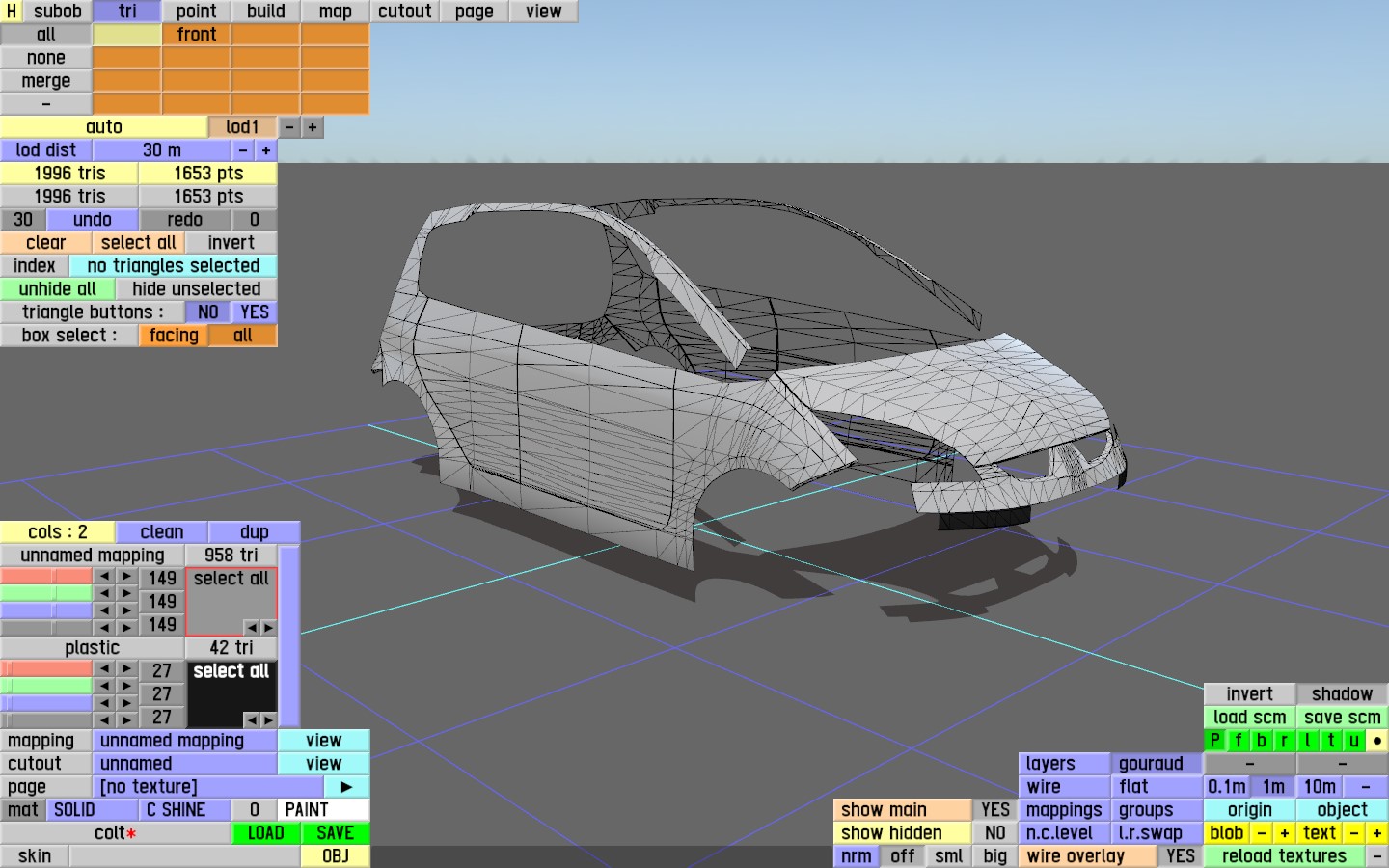The image size is (1389, 868).
Task: Open the cutout tab in the top bar
Action: (405, 12)
